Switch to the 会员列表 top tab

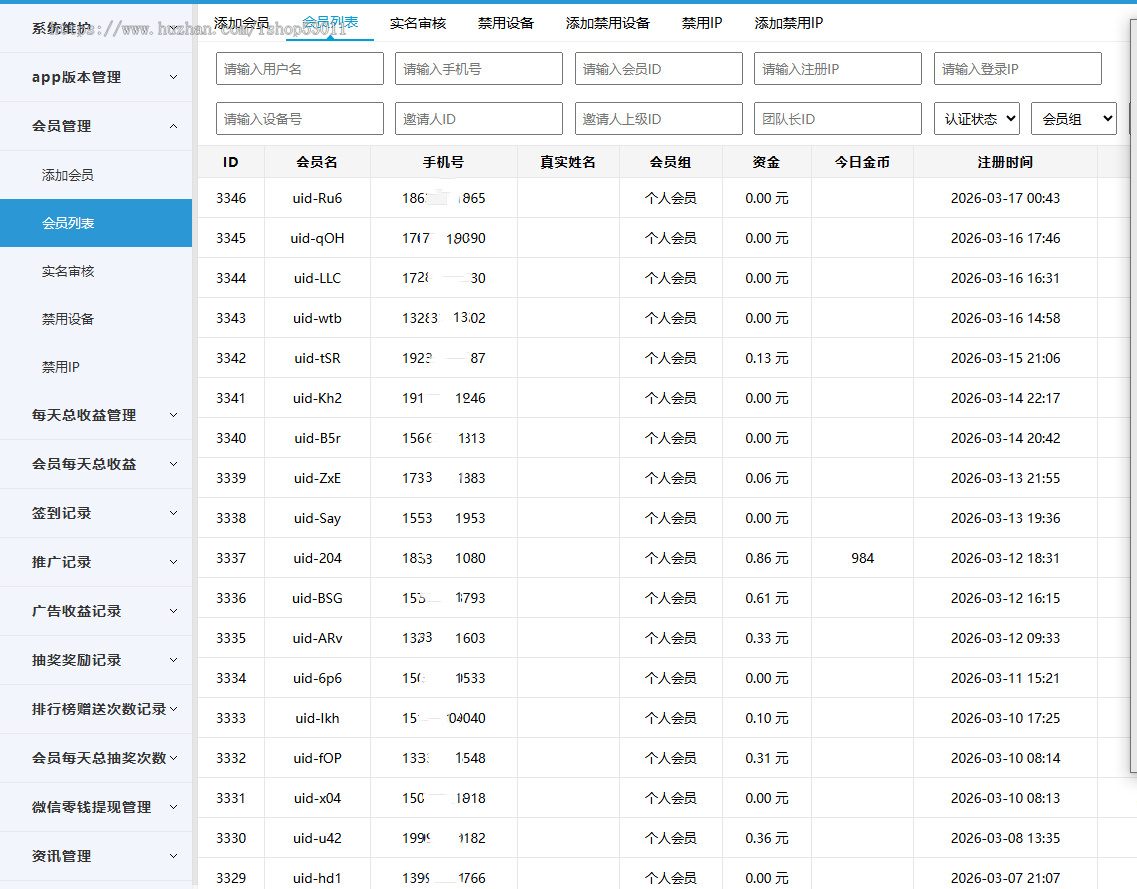(330, 22)
